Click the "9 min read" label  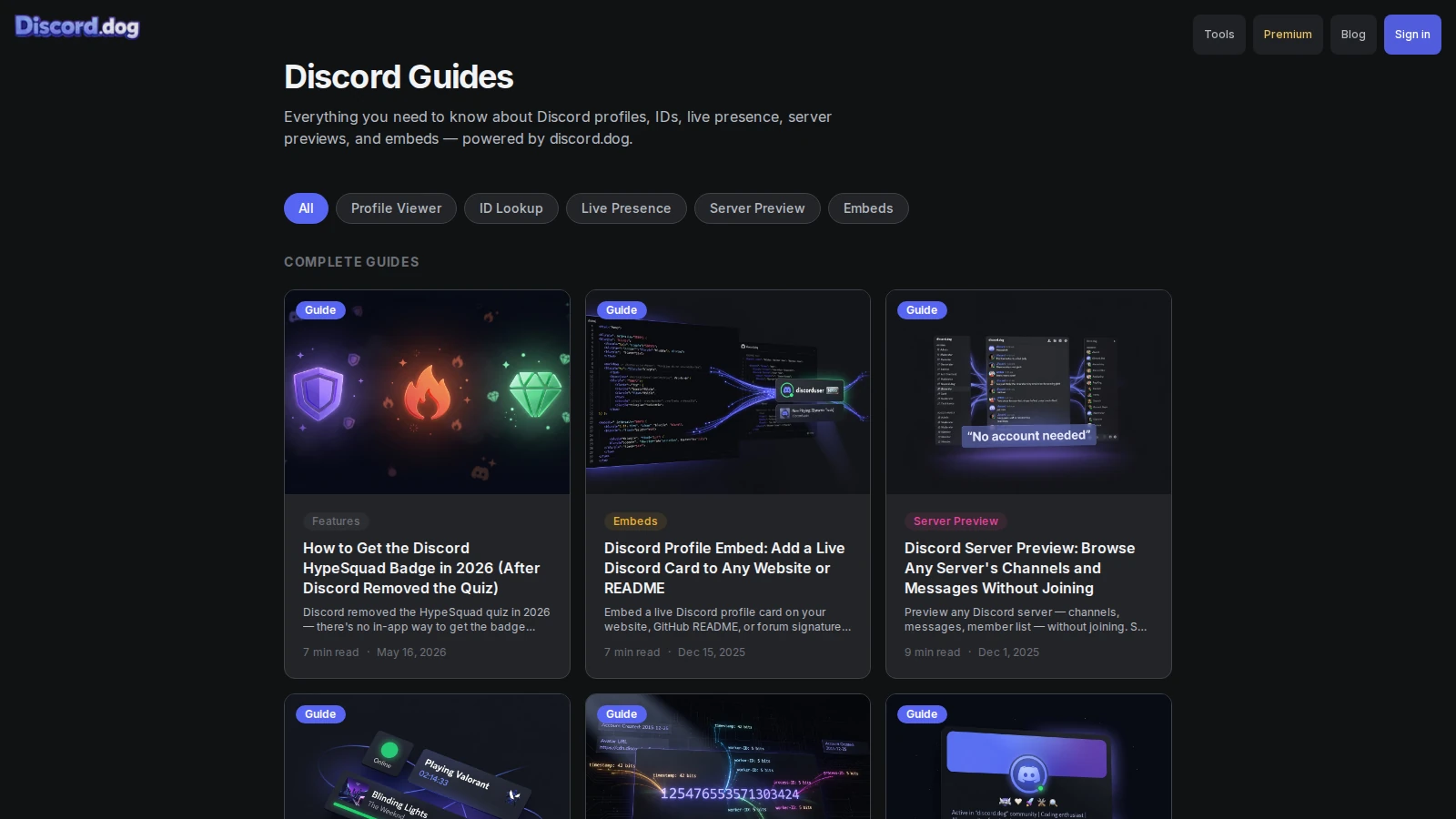[x=932, y=652]
